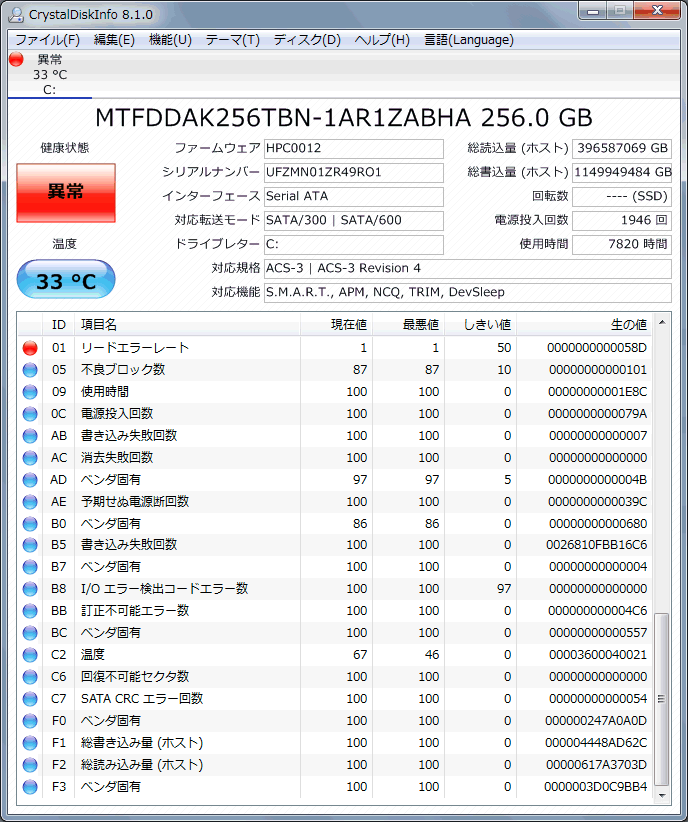Image resolution: width=688 pixels, height=822 pixels.
Task: Click the interface field Serial ATA
Action: click(x=353, y=197)
